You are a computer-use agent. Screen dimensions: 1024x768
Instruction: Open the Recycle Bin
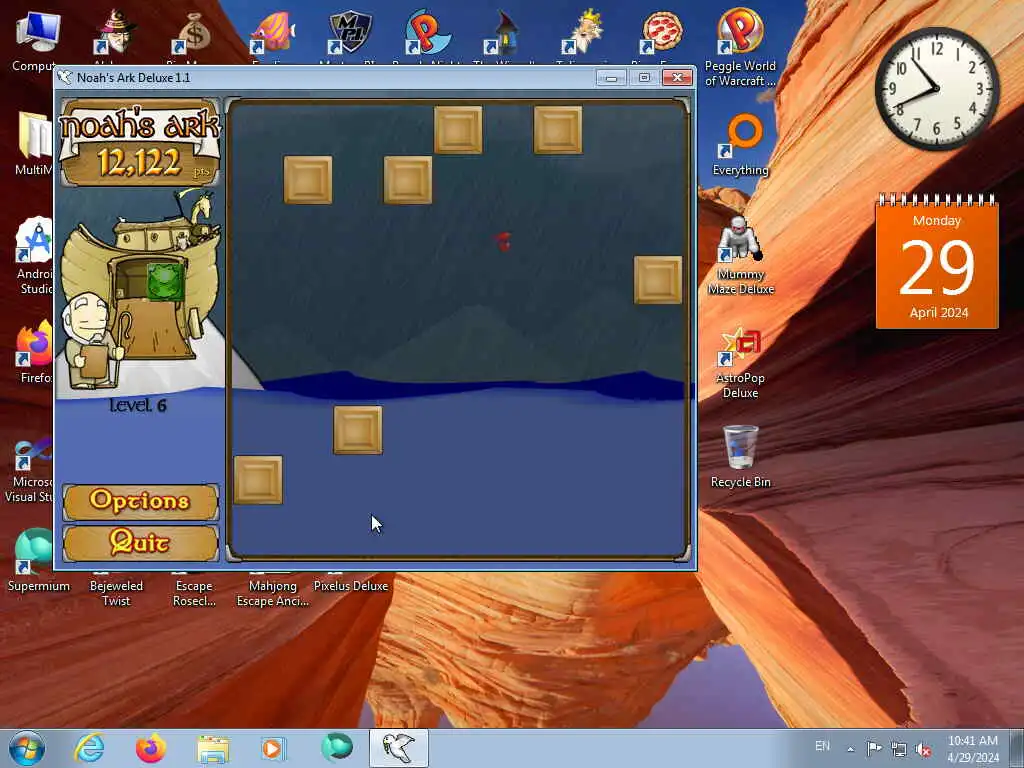741,456
